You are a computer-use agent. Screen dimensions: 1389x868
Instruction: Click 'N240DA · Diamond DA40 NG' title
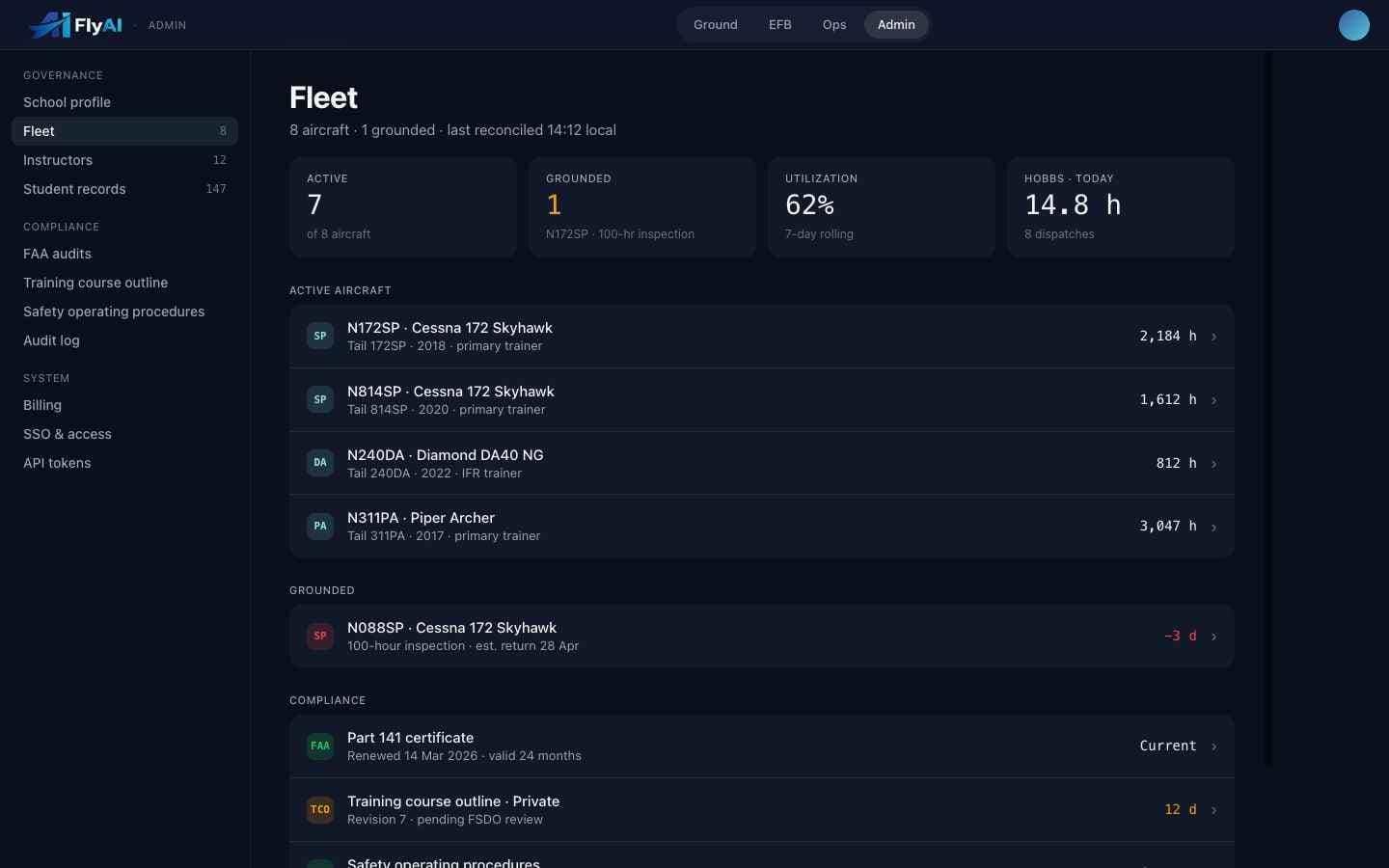tap(446, 455)
